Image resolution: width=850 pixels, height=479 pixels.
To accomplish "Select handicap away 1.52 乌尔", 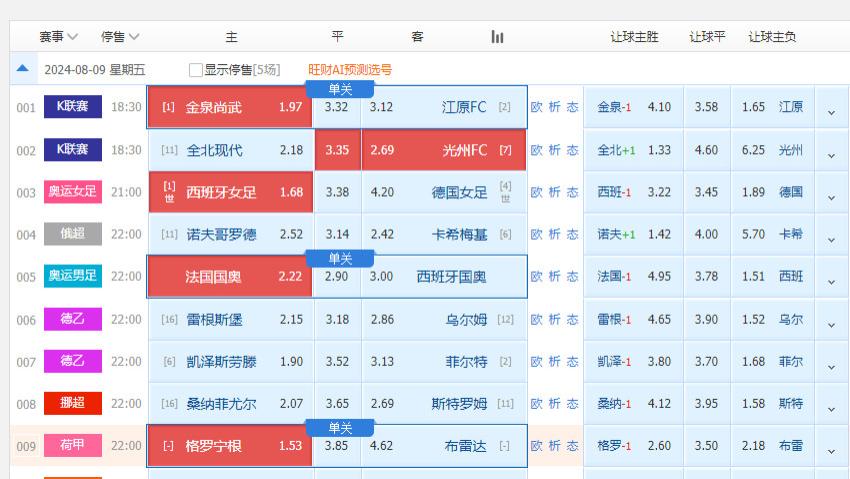I will tap(772, 320).
